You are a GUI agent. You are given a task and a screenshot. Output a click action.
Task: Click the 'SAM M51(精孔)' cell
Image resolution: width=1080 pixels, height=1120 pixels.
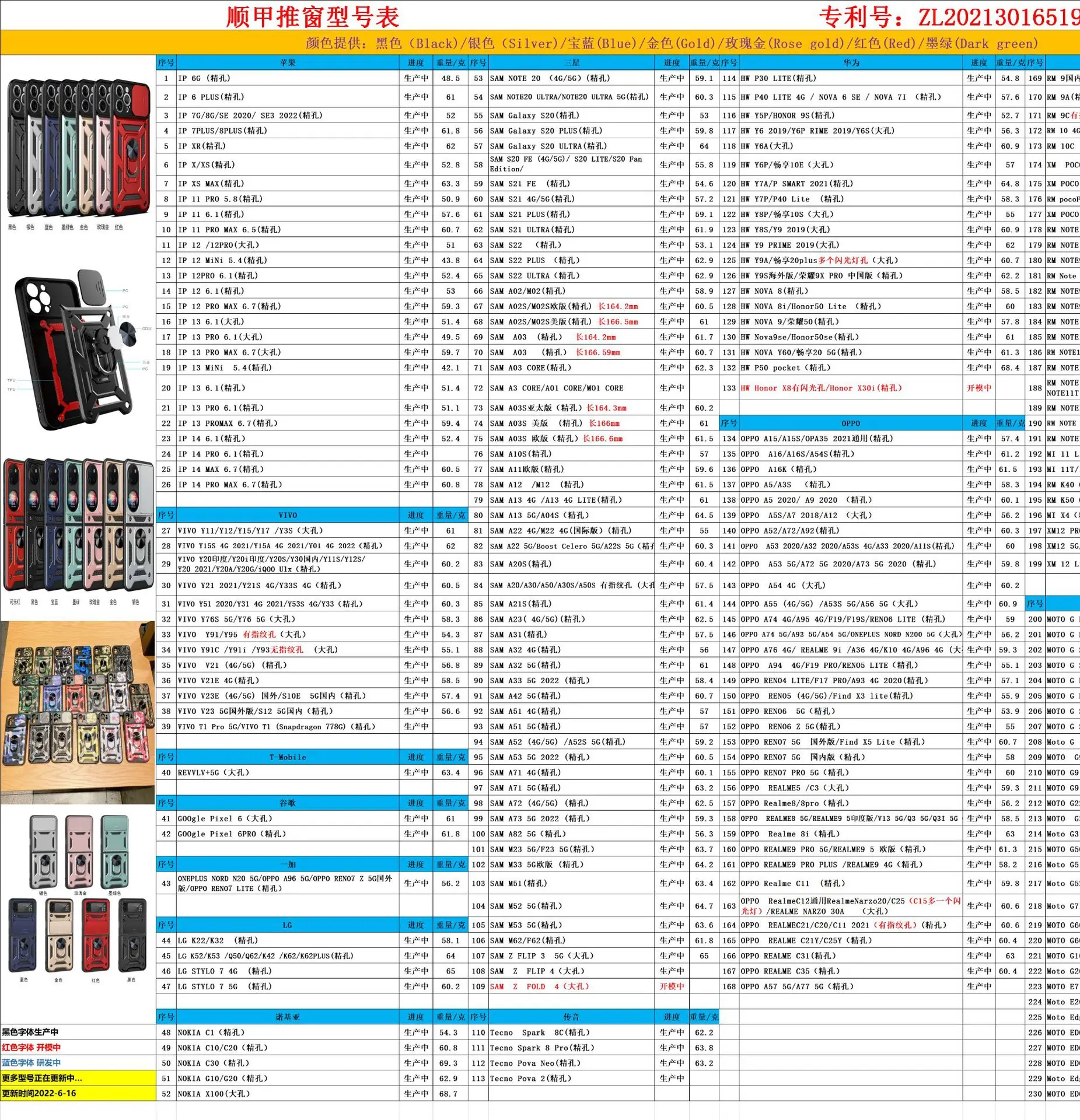[571, 883]
